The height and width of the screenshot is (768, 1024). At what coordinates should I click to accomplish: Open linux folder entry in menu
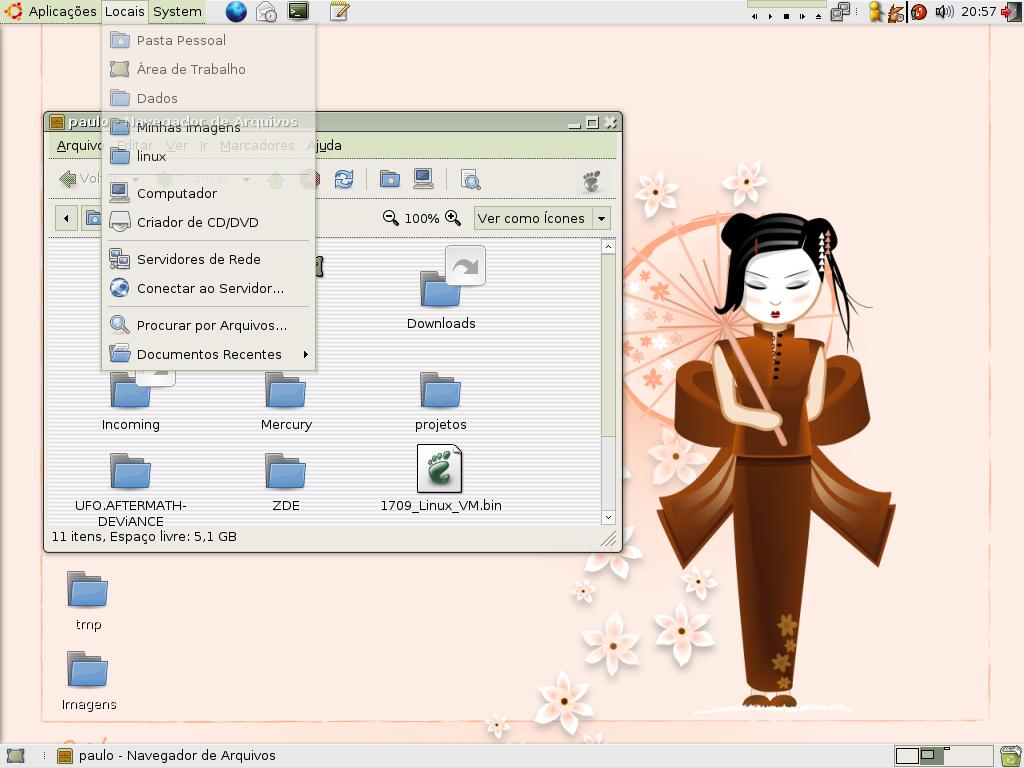(209, 156)
